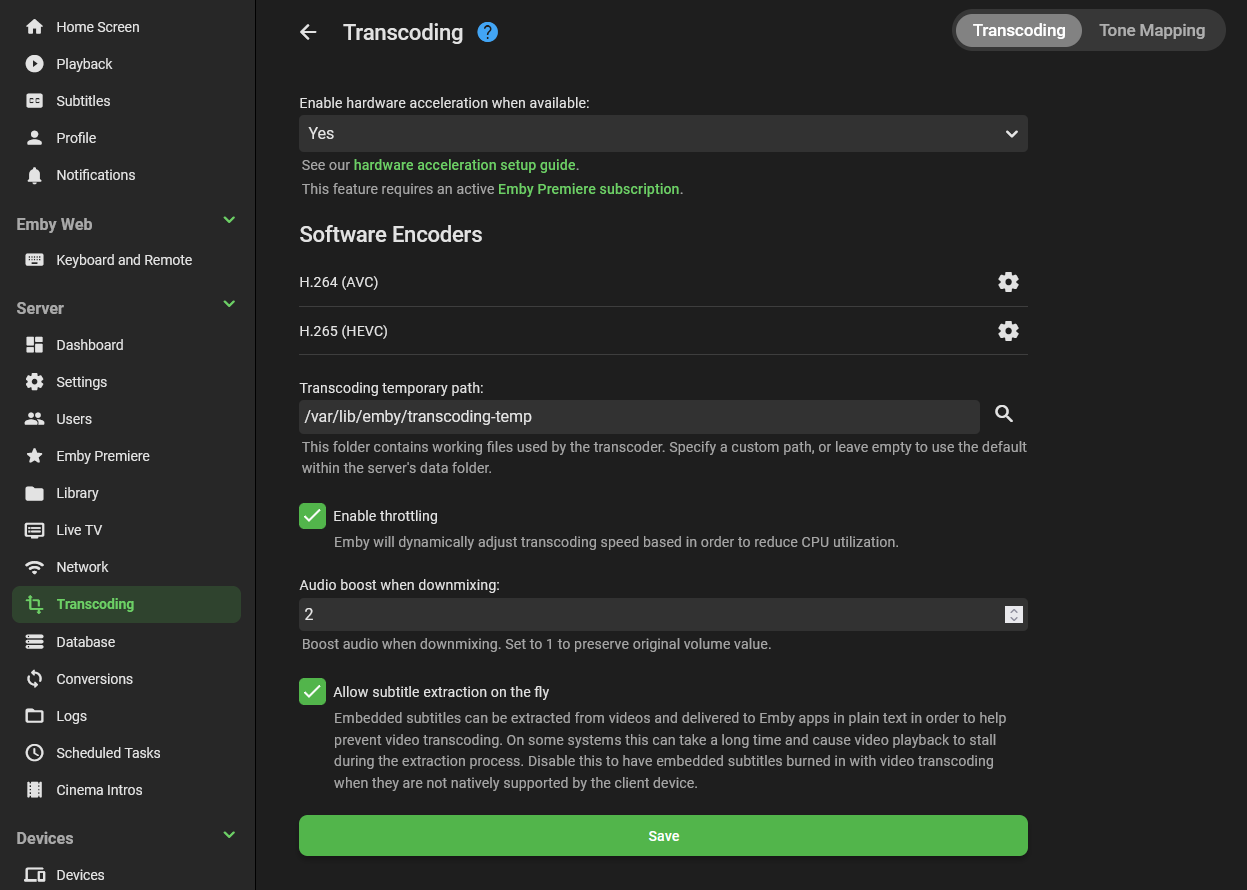Click the Save button
The height and width of the screenshot is (890, 1247).
663,836
